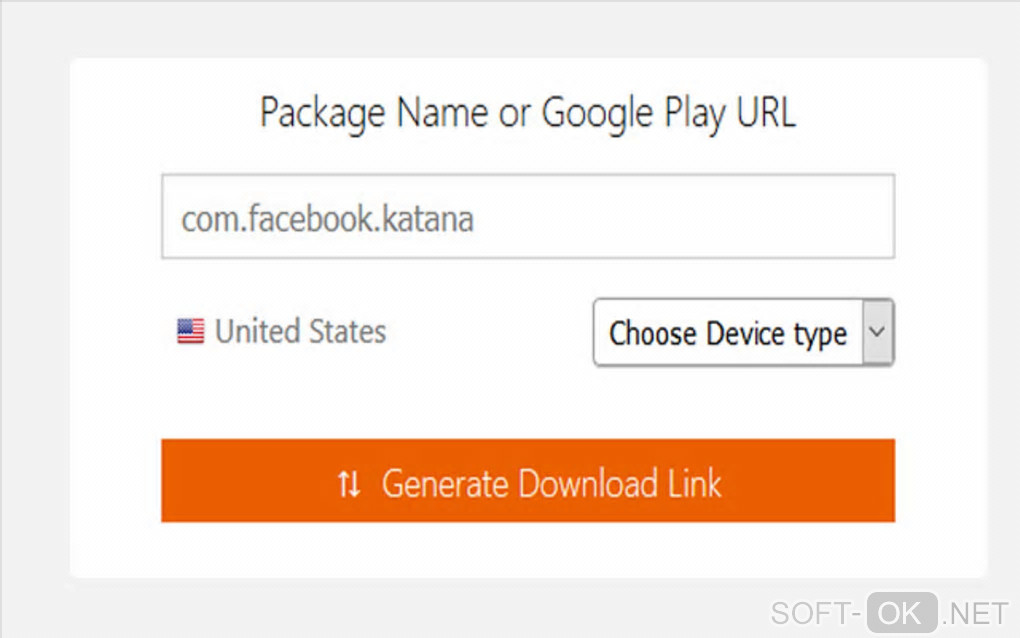
Task: Click the "United States" country text
Action: click(300, 331)
